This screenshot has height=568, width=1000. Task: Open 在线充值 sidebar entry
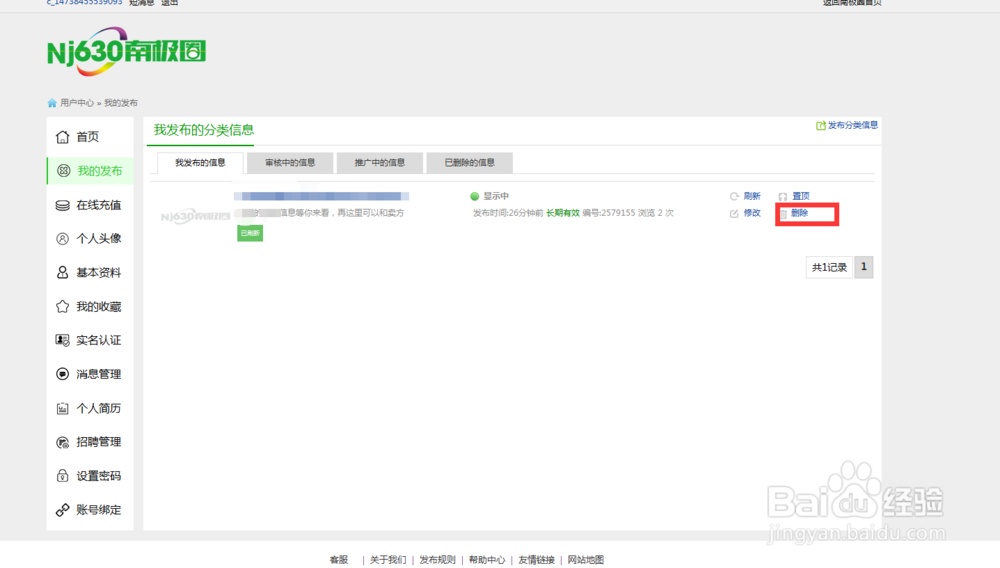click(x=88, y=205)
